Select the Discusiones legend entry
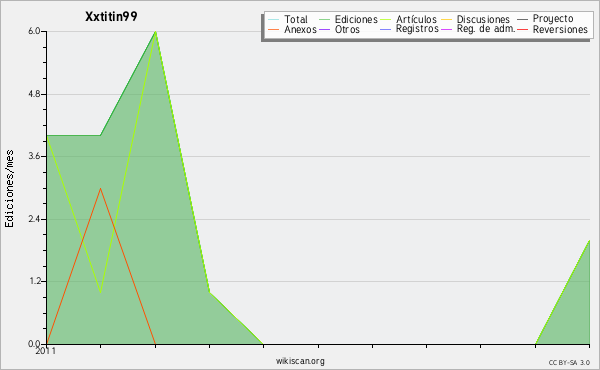 coord(483,19)
